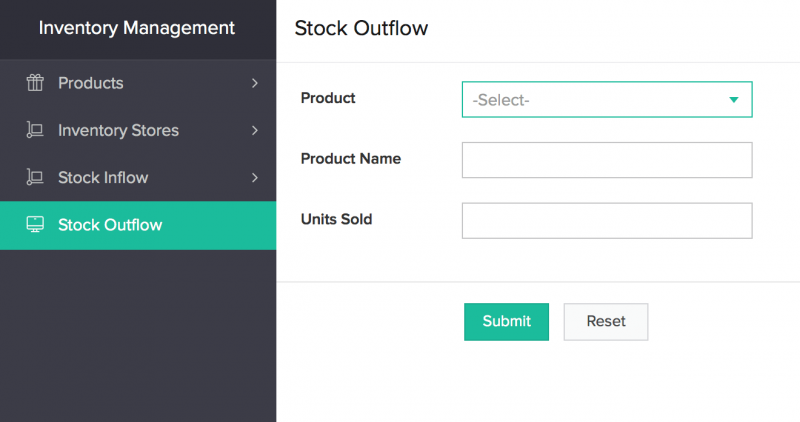The height and width of the screenshot is (422, 800).
Task: Expand the Inventory Stores chevron arrow
Action: point(255,130)
